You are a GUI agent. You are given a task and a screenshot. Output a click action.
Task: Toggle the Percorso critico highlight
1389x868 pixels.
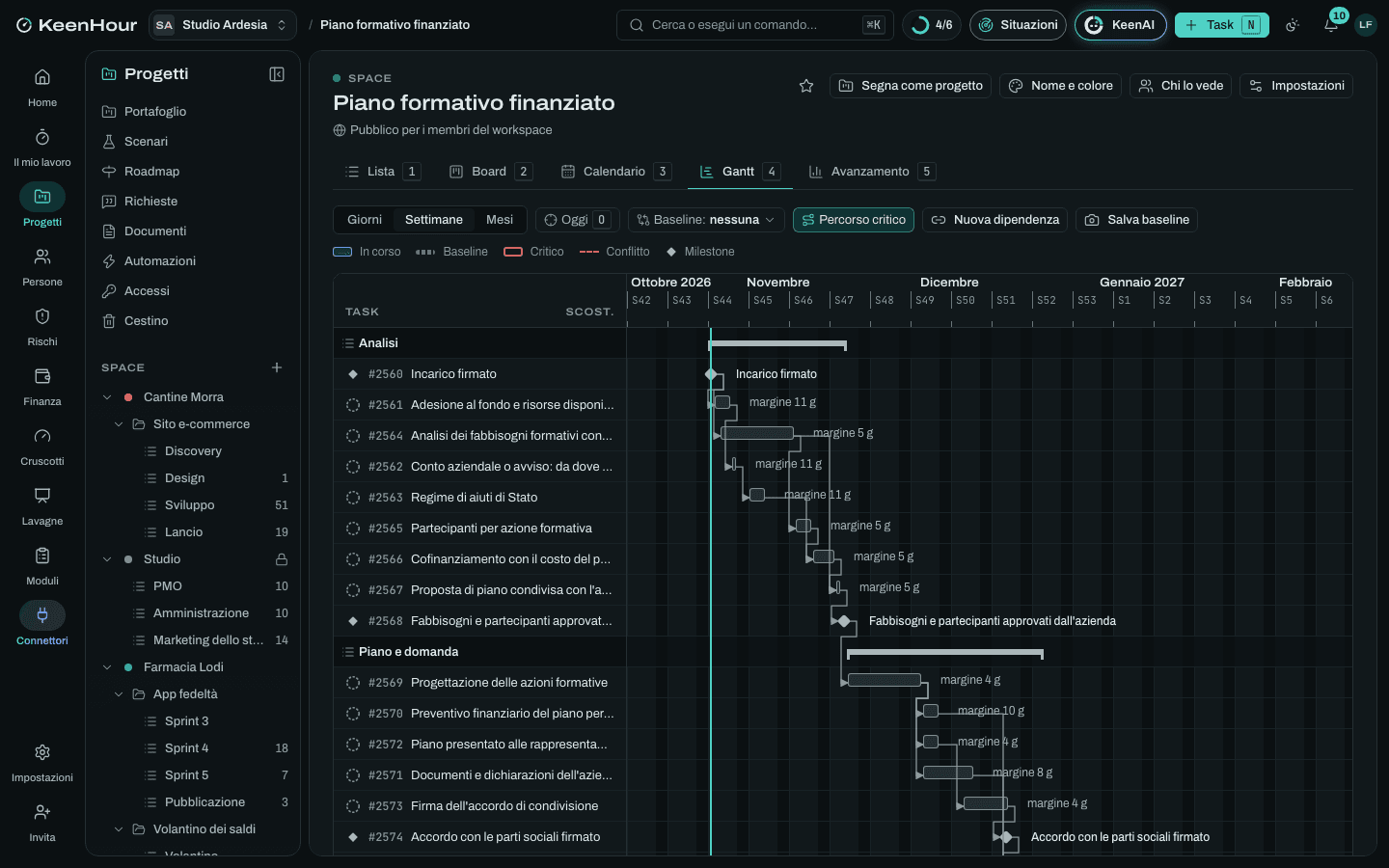(854, 220)
